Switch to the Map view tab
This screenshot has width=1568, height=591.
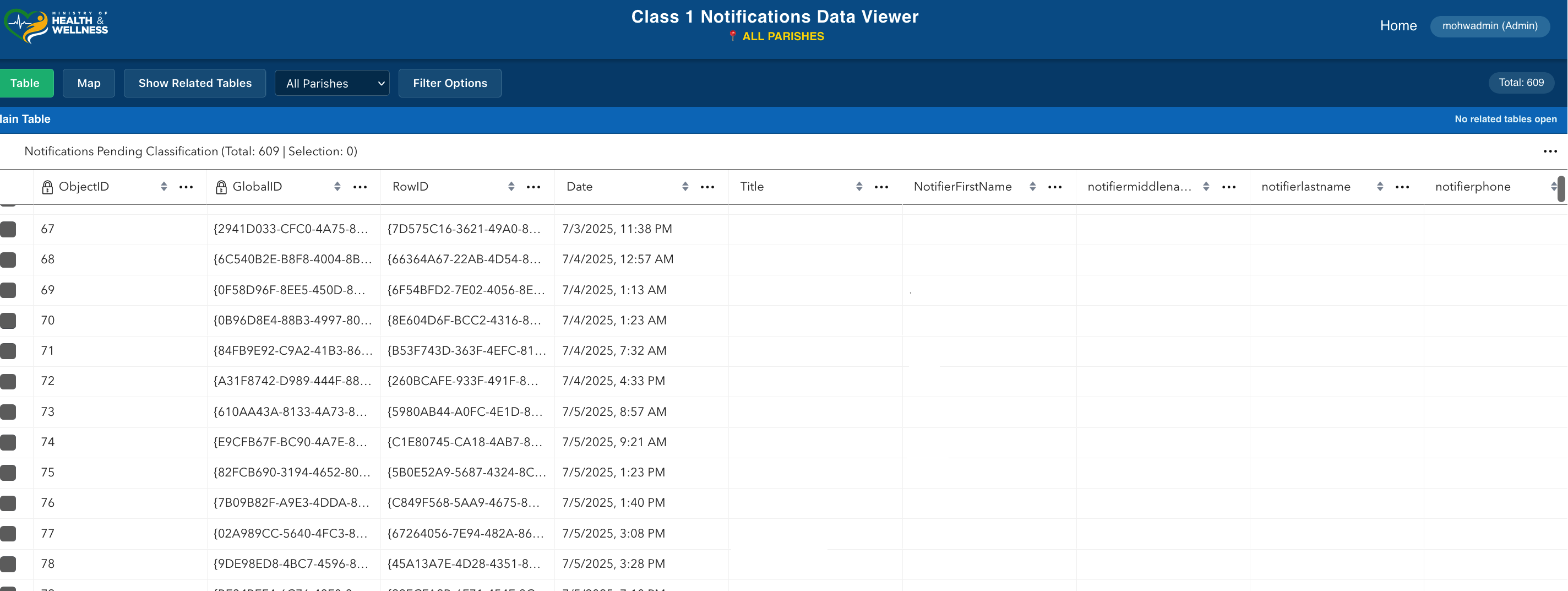tap(89, 83)
